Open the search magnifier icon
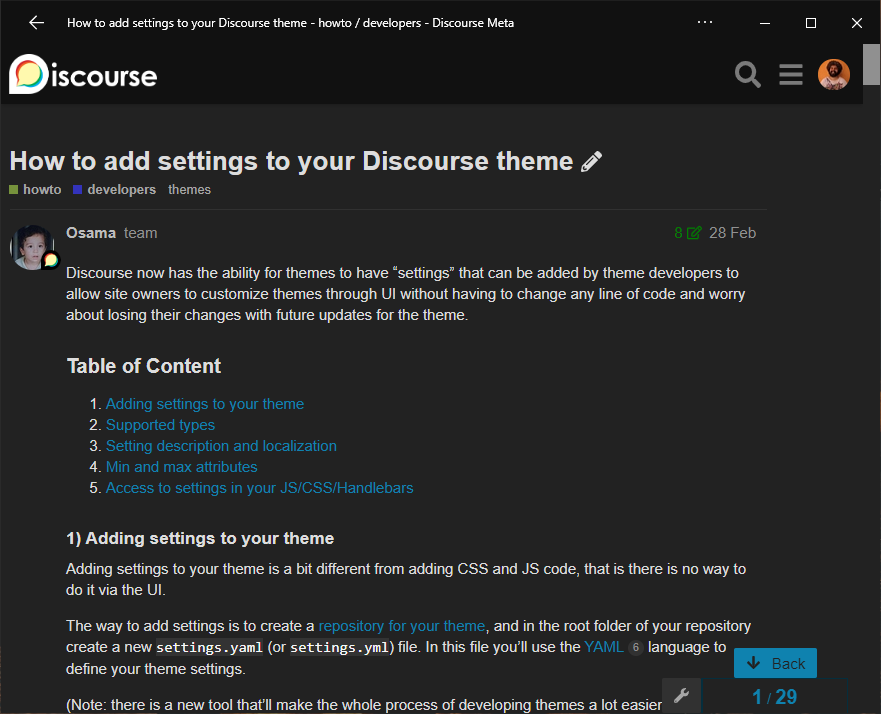This screenshot has width=881, height=714. (747, 74)
